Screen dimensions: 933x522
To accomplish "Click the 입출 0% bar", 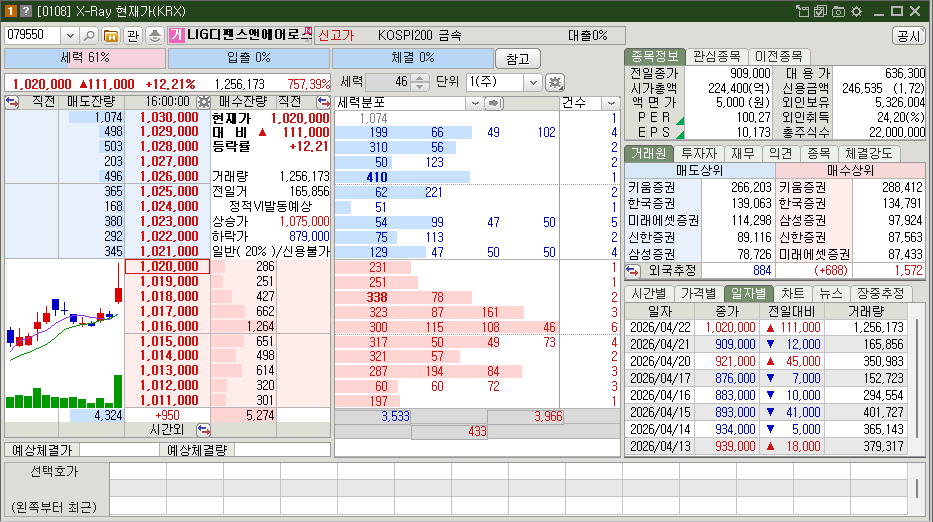I will point(249,58).
